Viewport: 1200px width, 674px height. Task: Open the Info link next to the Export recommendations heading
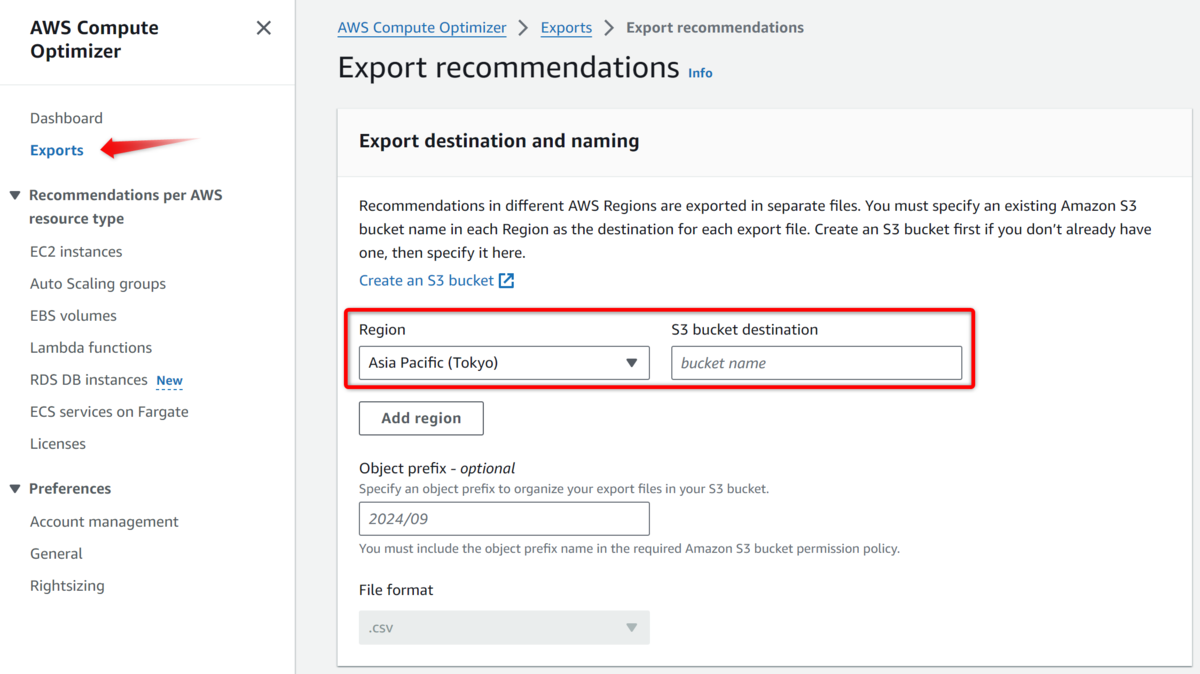700,73
